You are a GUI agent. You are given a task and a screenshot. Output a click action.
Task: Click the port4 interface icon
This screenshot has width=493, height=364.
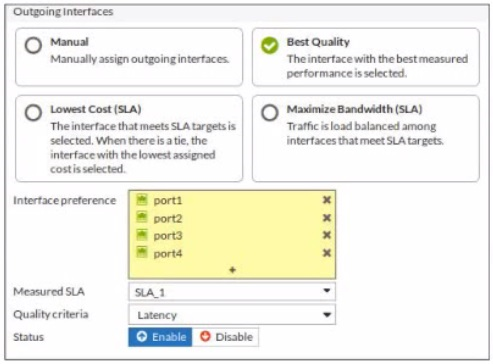[x=142, y=253]
